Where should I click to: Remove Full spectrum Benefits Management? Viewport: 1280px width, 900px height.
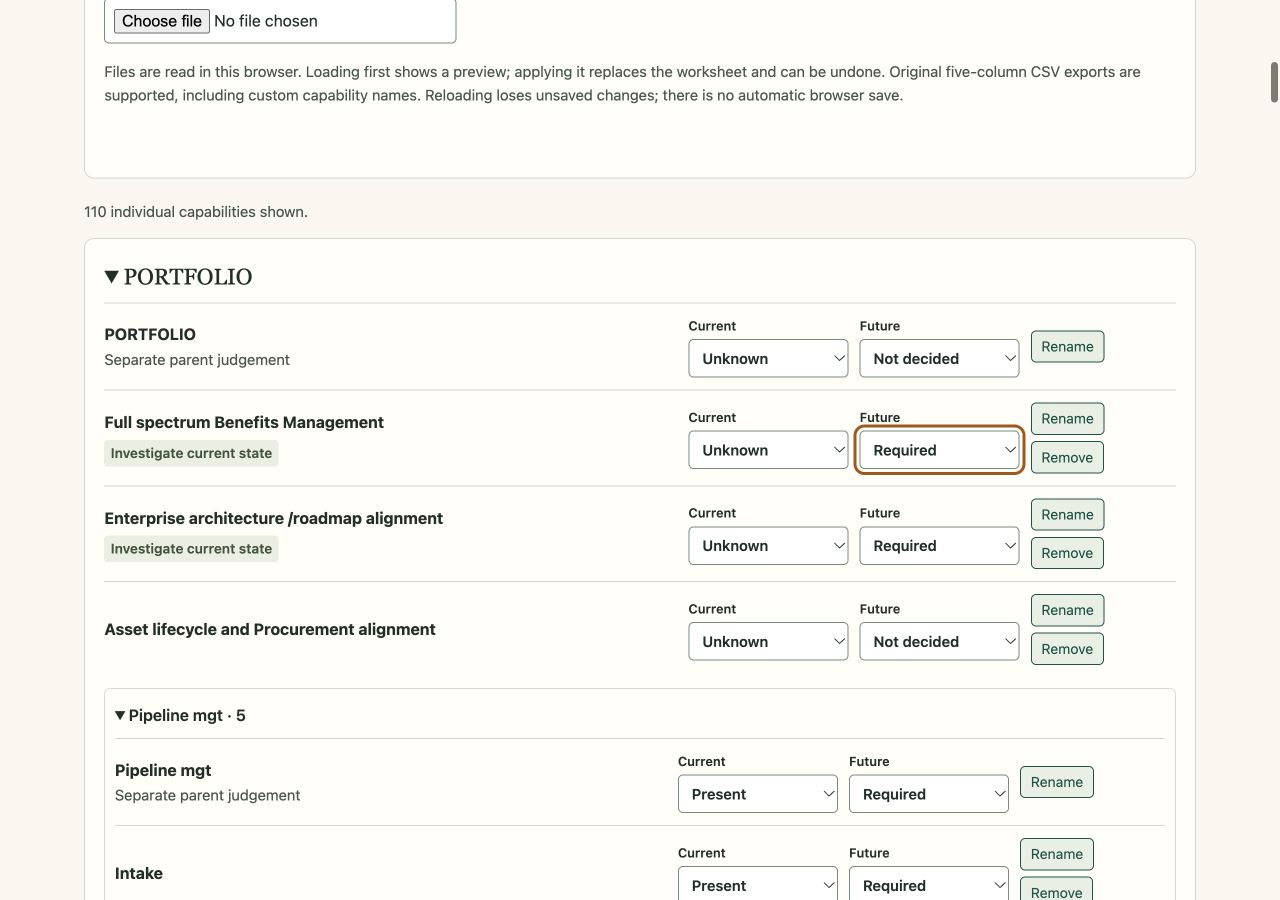1067,457
